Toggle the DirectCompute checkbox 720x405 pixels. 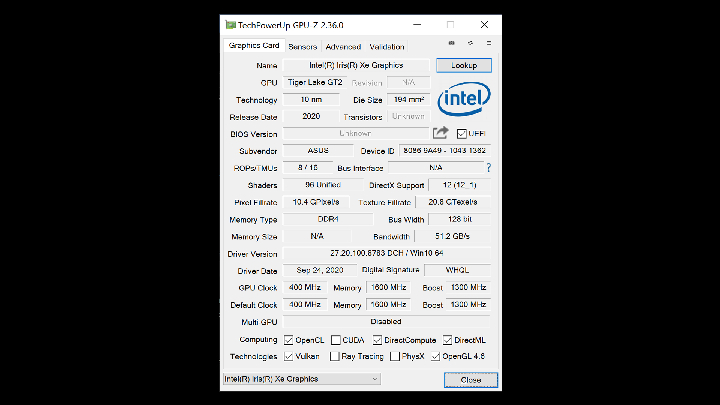tap(377, 340)
